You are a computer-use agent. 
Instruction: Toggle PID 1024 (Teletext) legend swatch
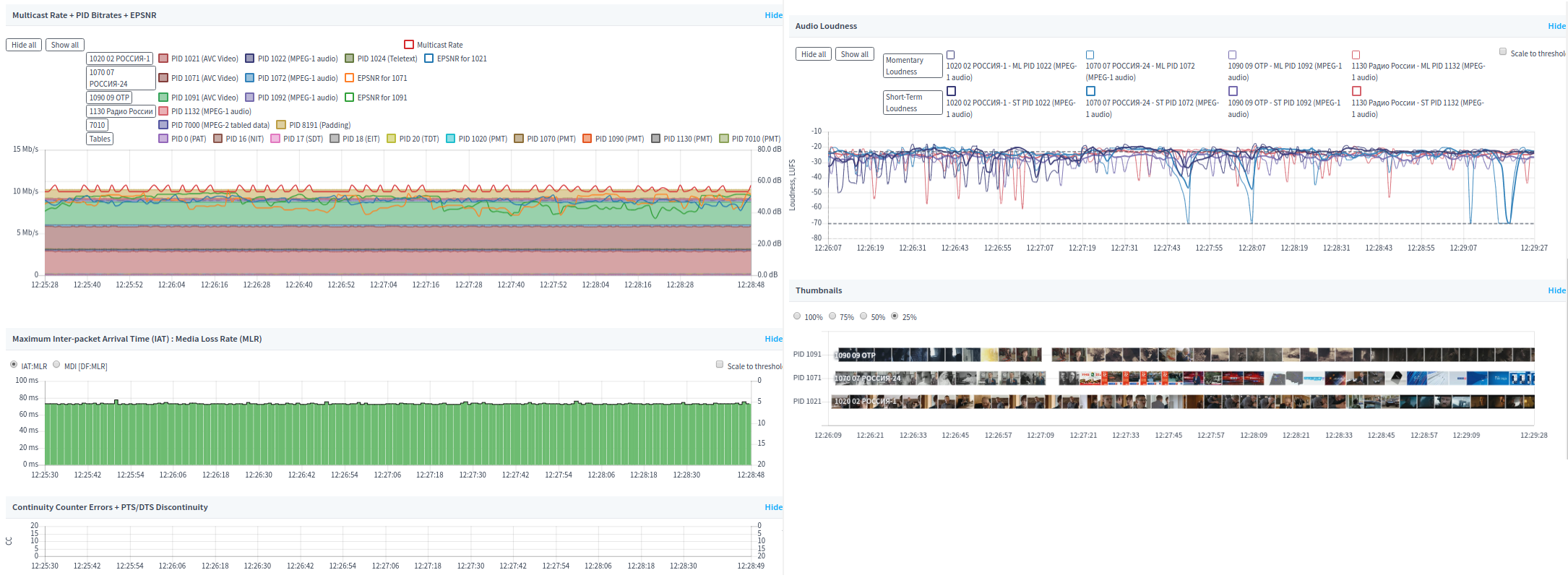[350, 59]
